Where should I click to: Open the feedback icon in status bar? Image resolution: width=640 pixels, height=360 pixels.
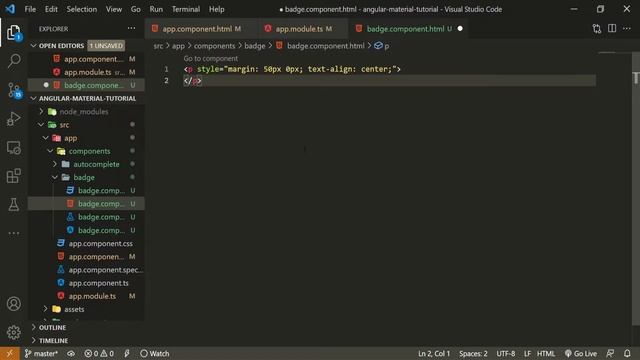(610, 353)
